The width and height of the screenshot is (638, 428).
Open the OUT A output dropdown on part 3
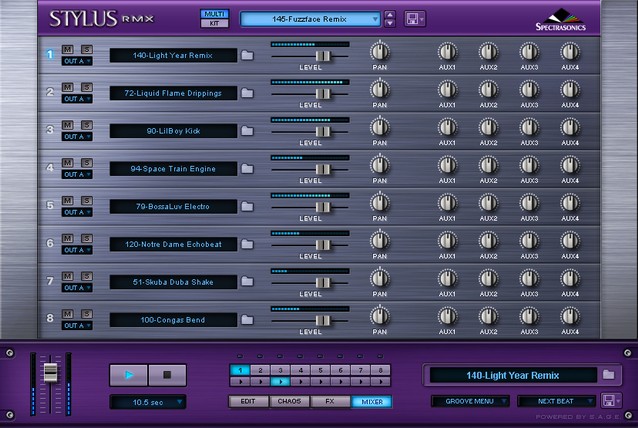pos(77,137)
